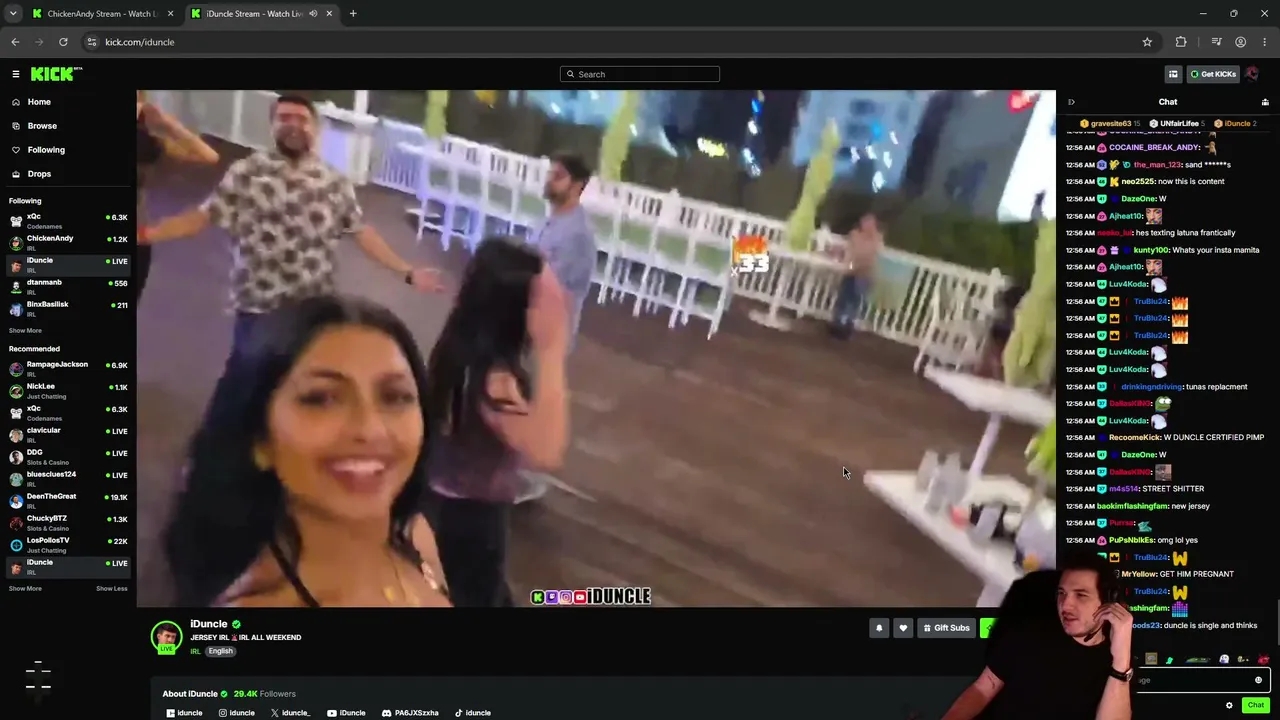Open iDuncle's Kick social link
This screenshot has width=1280, height=720.
pyautogui.click(x=184, y=713)
